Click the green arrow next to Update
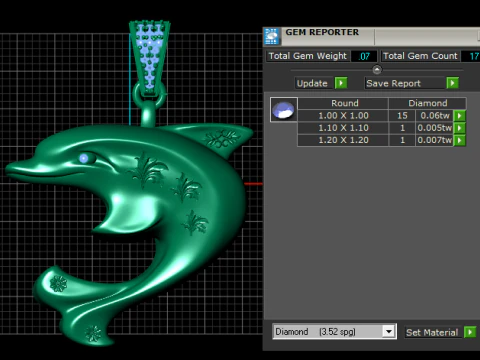This screenshot has width=480, height=360. pos(341,83)
